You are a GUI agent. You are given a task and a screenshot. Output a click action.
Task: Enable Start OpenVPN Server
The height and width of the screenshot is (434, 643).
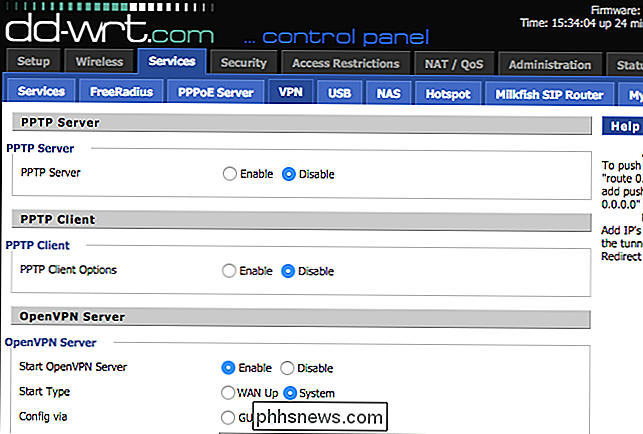228,368
